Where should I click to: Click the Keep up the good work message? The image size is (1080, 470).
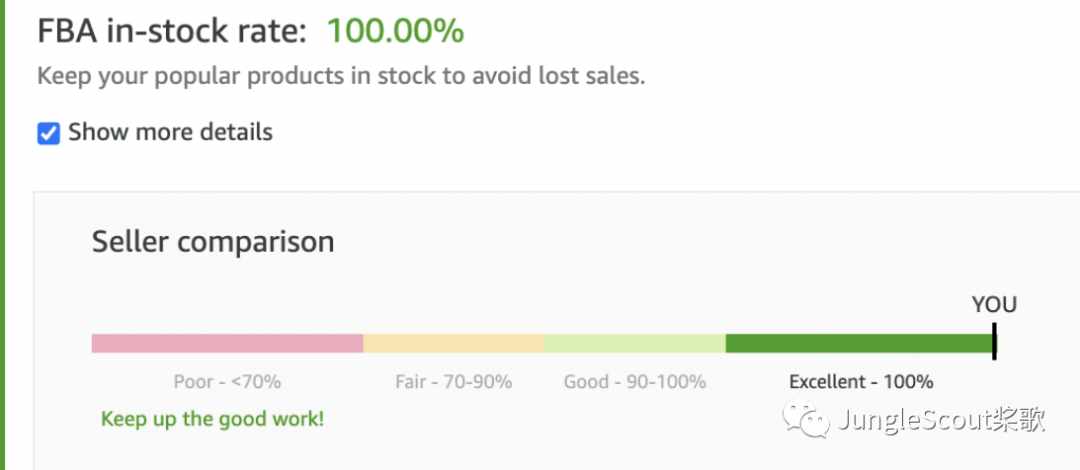tap(212, 418)
